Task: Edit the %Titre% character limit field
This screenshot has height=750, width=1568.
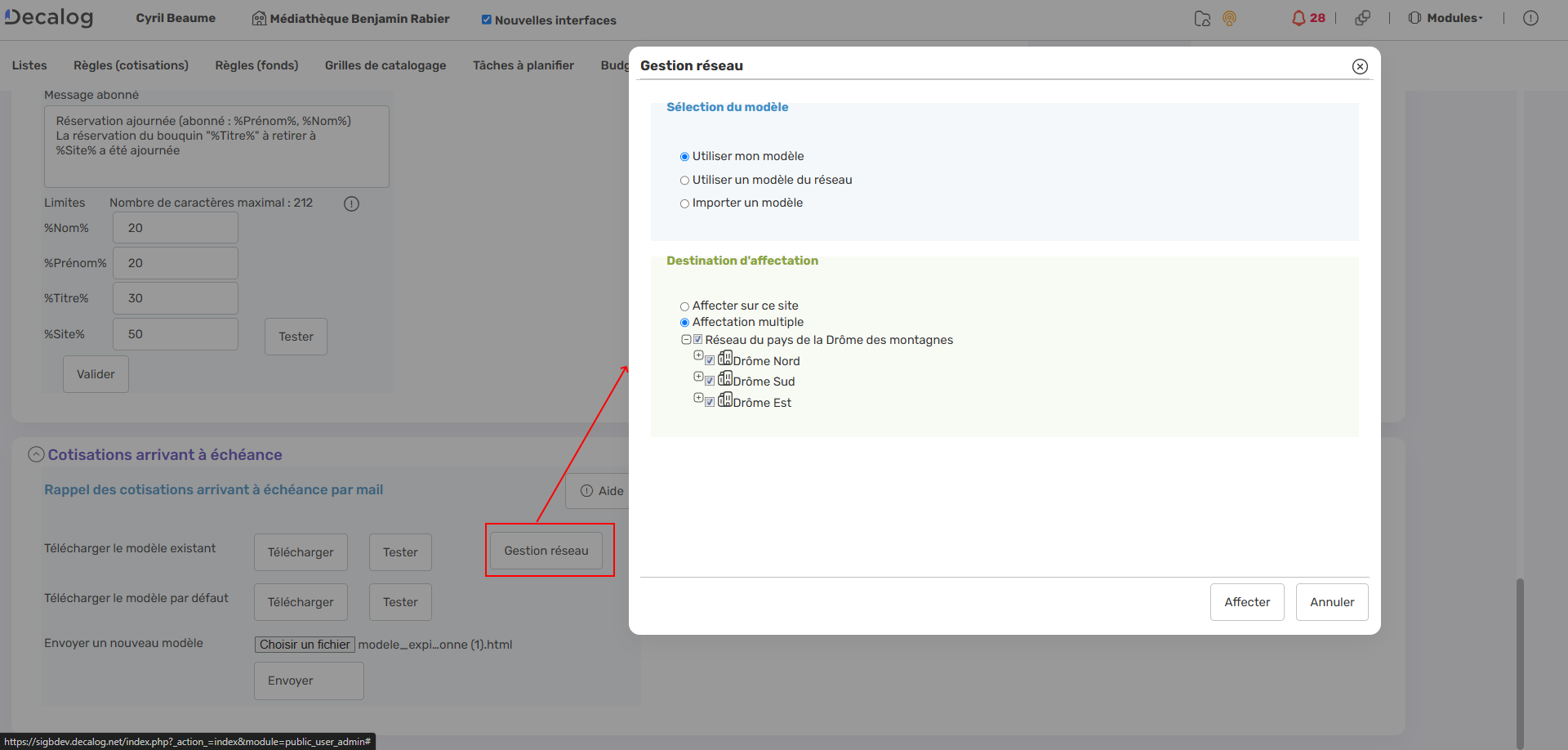Action: click(174, 297)
